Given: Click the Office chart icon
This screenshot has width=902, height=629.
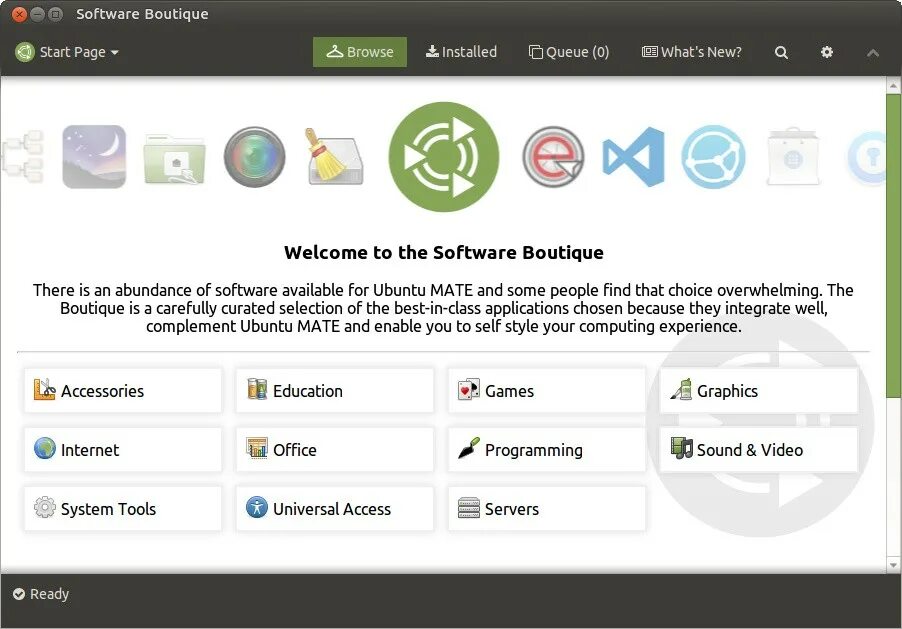Looking at the screenshot, I should [x=257, y=448].
